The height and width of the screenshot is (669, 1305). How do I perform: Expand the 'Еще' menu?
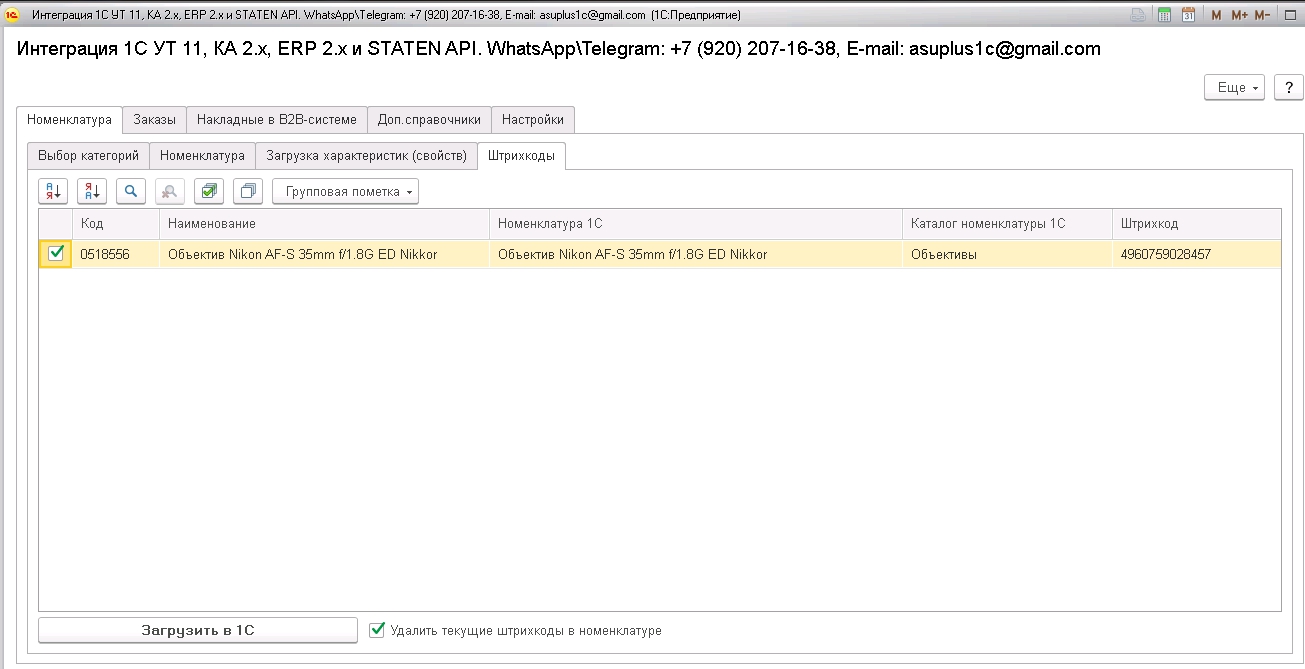1235,88
